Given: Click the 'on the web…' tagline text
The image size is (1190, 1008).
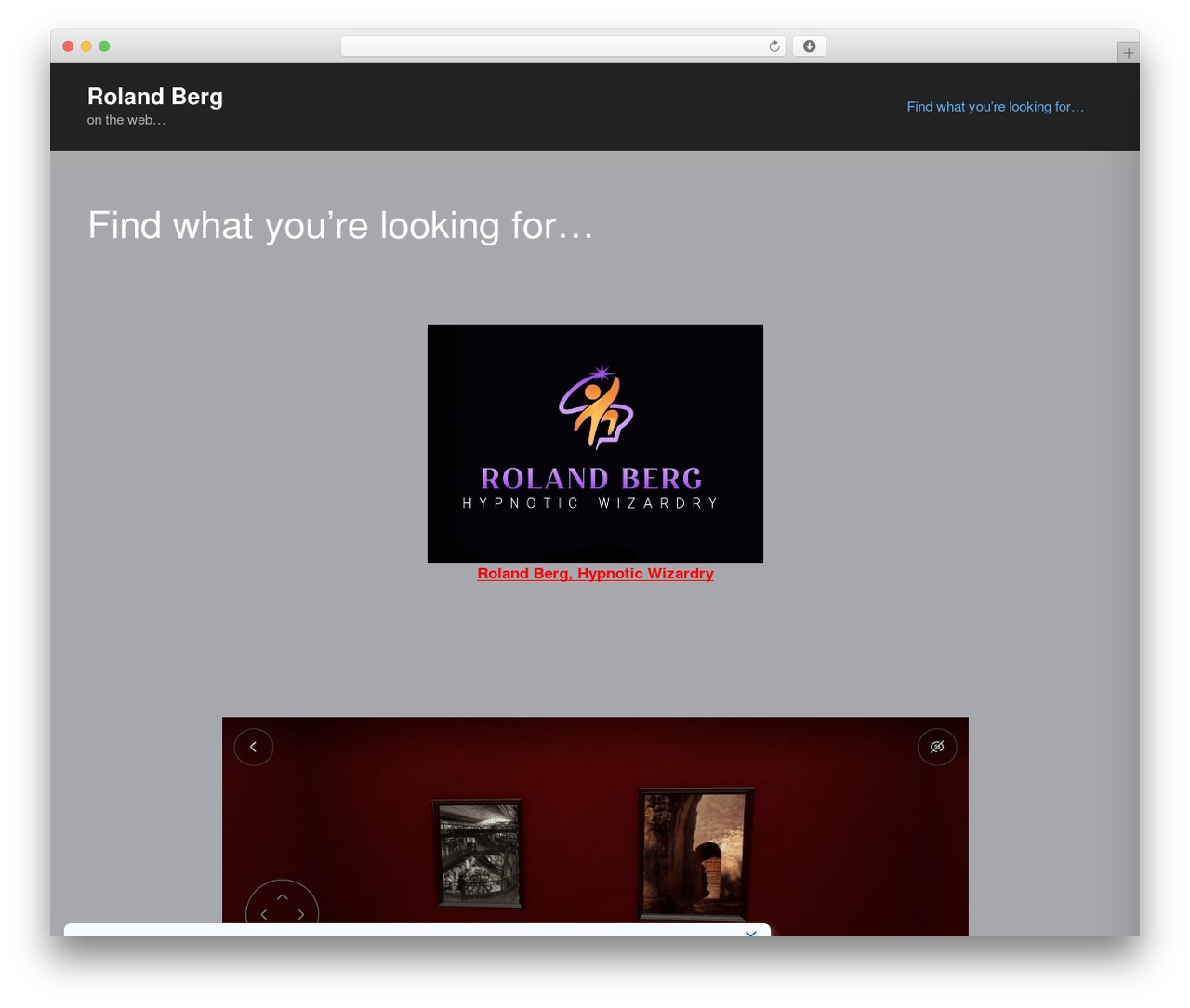Looking at the screenshot, I should (126, 120).
